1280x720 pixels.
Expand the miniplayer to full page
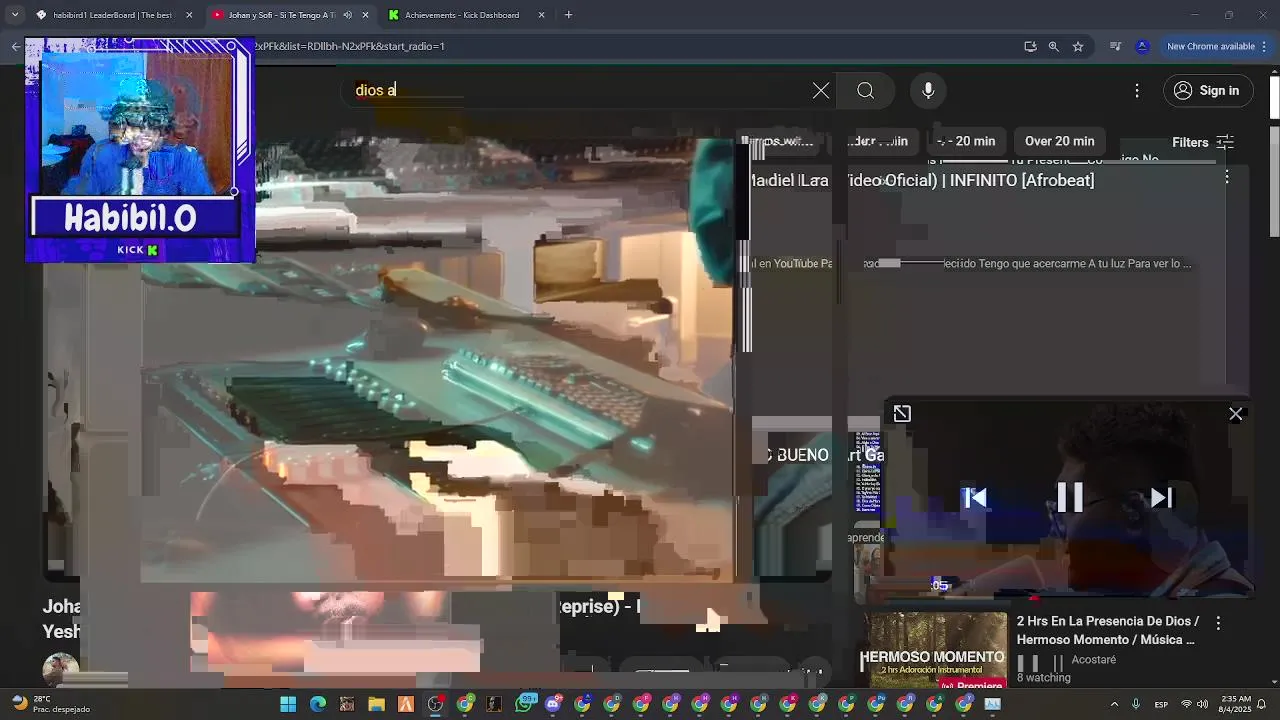(902, 414)
